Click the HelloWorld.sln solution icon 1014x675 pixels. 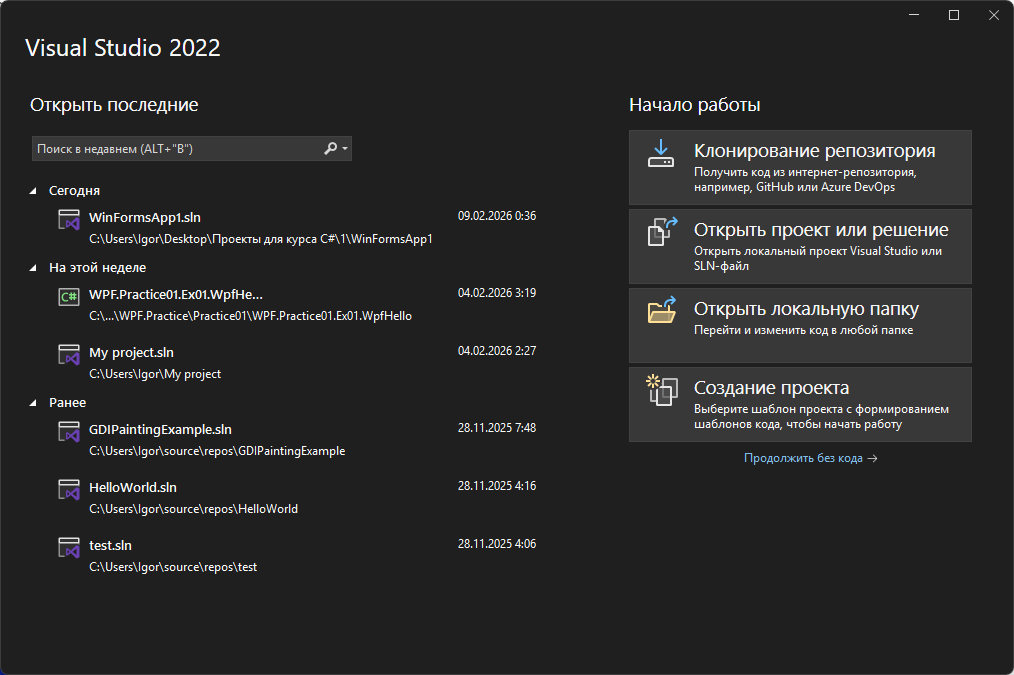coord(69,490)
